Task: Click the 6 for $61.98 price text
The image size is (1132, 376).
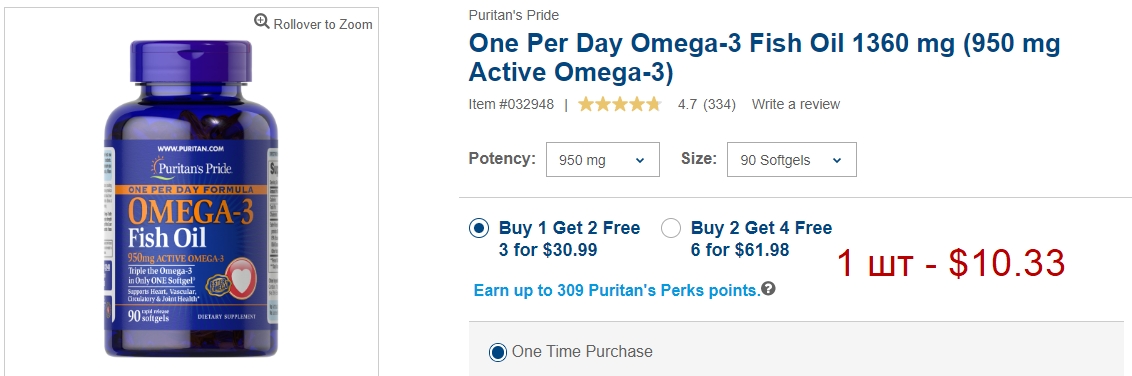Action: coord(740,250)
